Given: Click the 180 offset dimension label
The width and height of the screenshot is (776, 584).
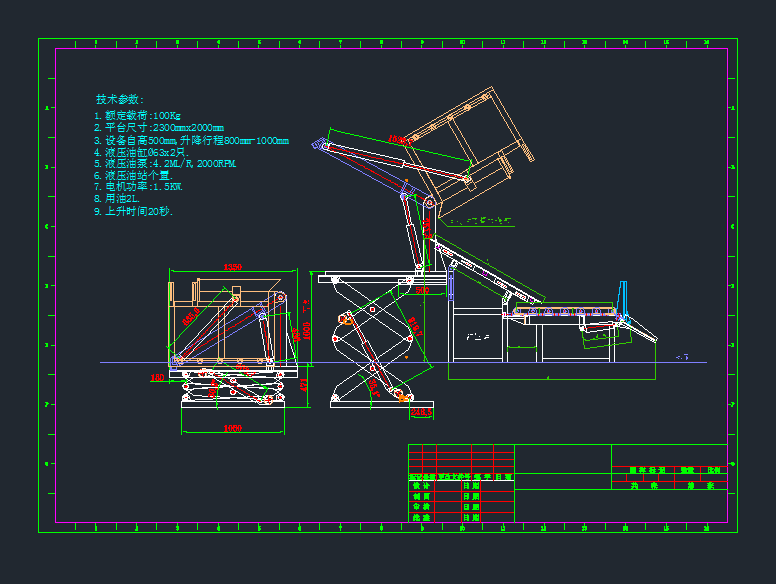Looking at the screenshot, I should point(156,378).
